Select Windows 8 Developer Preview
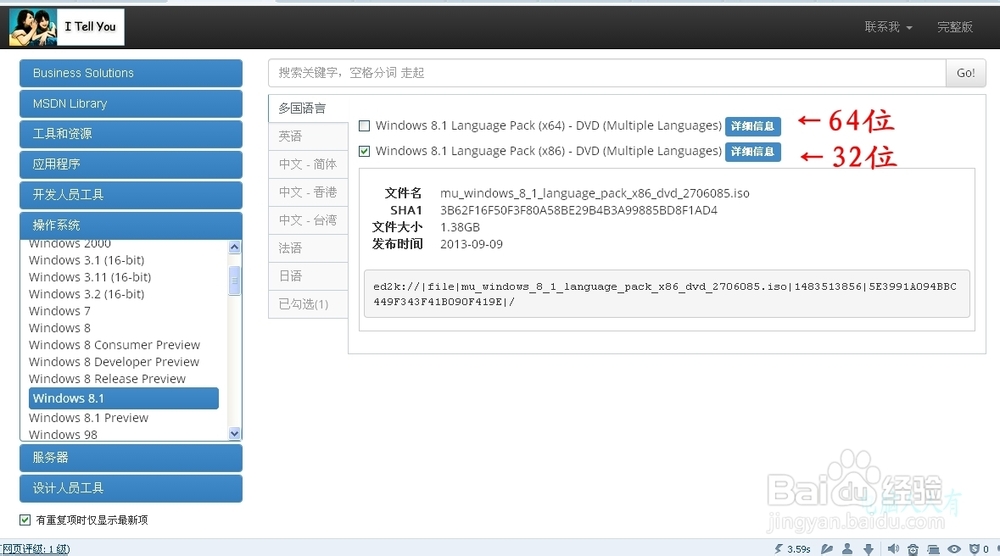 [114, 362]
